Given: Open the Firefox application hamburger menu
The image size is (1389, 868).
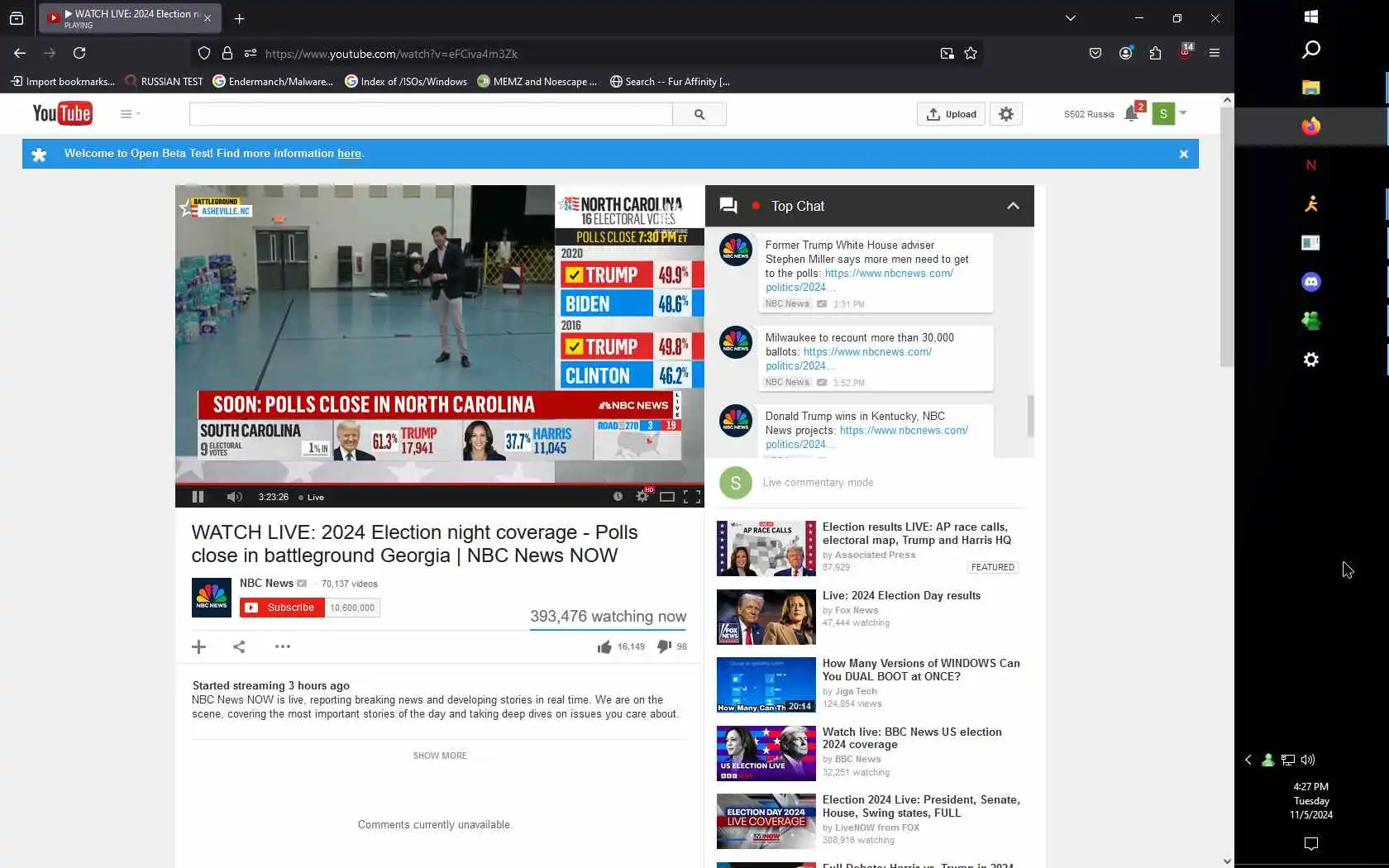Looking at the screenshot, I should 1215,53.
